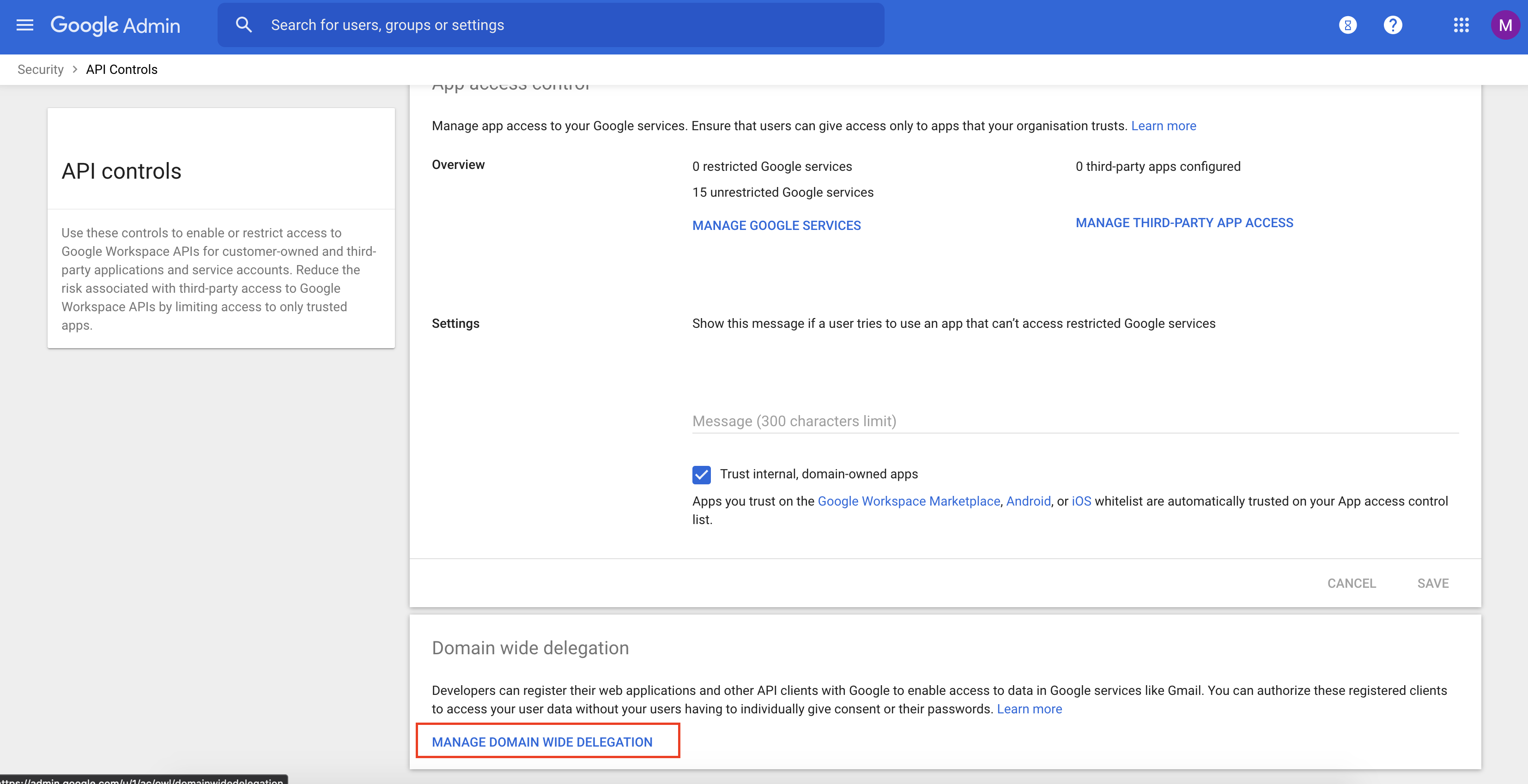Open the Google apps grid

[x=1461, y=25]
